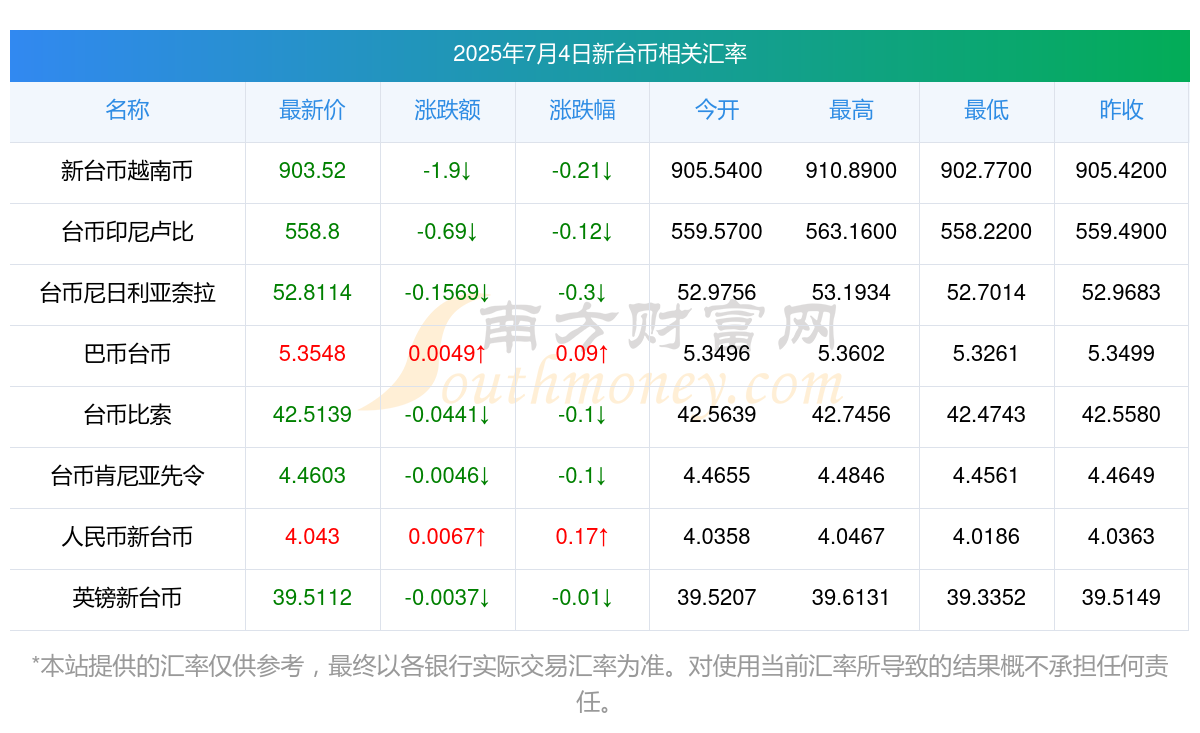Screen dimensions: 1200x733
Task: Click change amount -0.69↓
Action: point(447,232)
